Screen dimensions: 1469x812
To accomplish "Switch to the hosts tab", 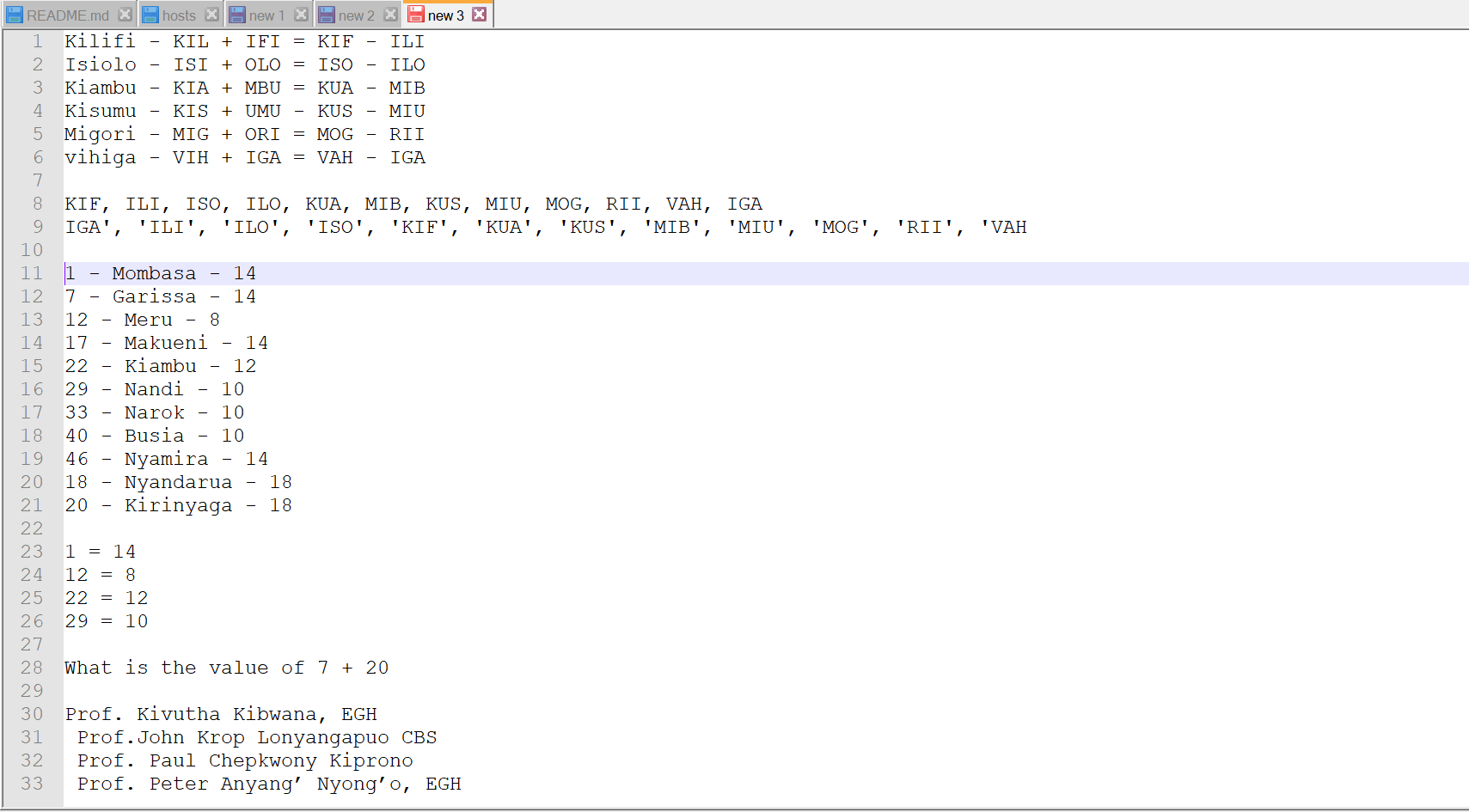I will click(x=179, y=15).
